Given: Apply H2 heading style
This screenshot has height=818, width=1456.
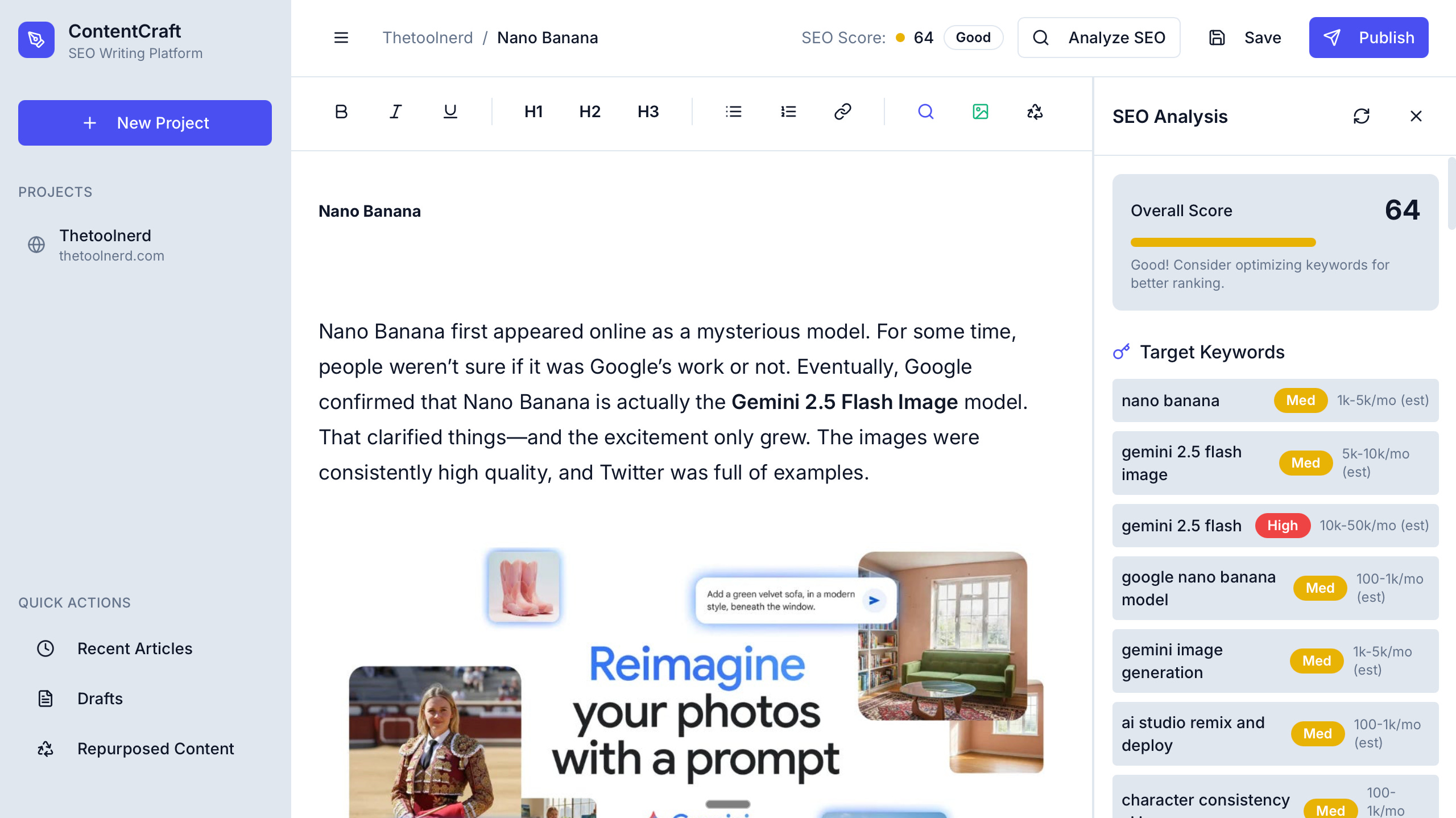Looking at the screenshot, I should 590,111.
